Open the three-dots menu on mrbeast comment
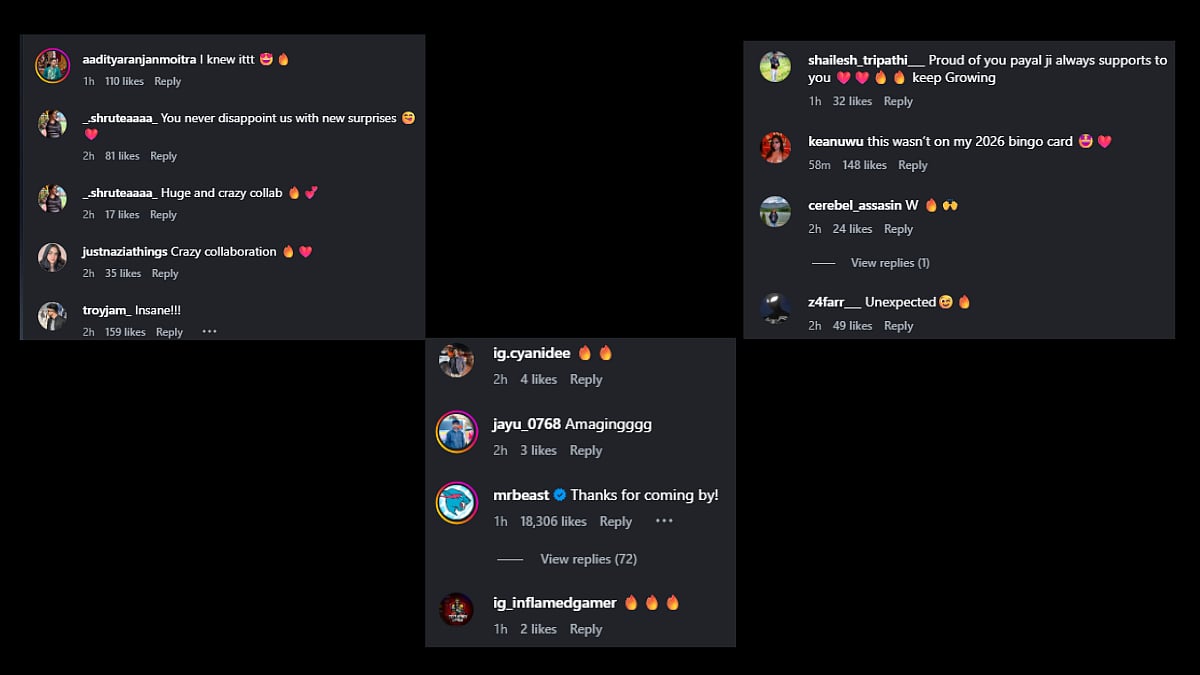Viewport: 1200px width, 675px height. click(665, 521)
